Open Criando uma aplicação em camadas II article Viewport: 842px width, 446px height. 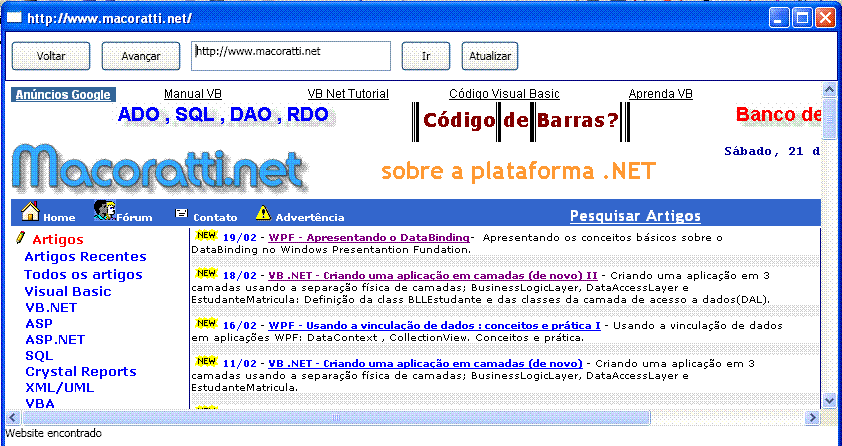click(433, 276)
